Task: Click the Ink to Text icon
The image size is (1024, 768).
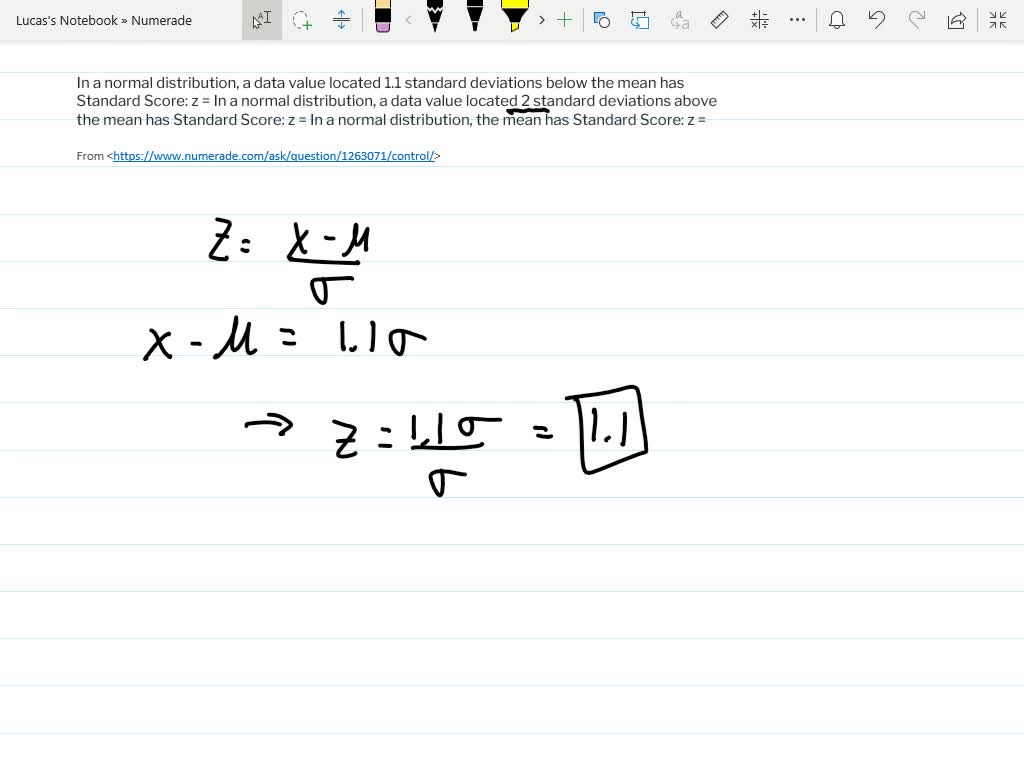Action: coord(680,20)
